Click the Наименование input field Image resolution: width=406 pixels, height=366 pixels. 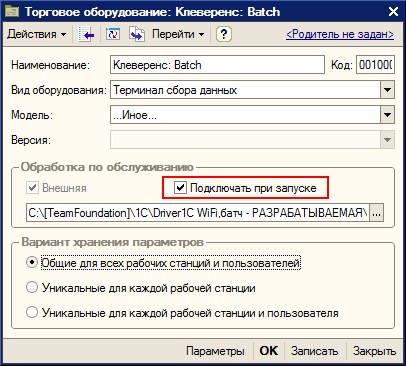pos(217,65)
